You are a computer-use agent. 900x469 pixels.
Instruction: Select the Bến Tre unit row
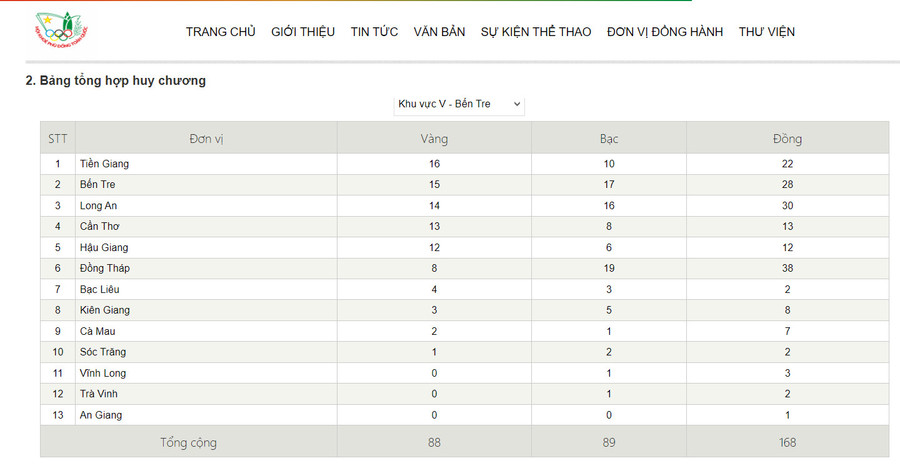click(x=98, y=185)
